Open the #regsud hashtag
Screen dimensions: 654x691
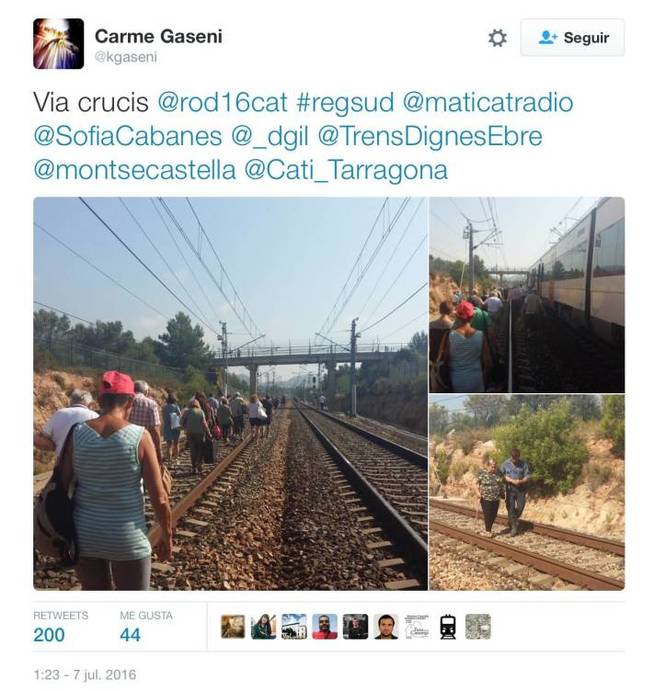click(x=345, y=103)
